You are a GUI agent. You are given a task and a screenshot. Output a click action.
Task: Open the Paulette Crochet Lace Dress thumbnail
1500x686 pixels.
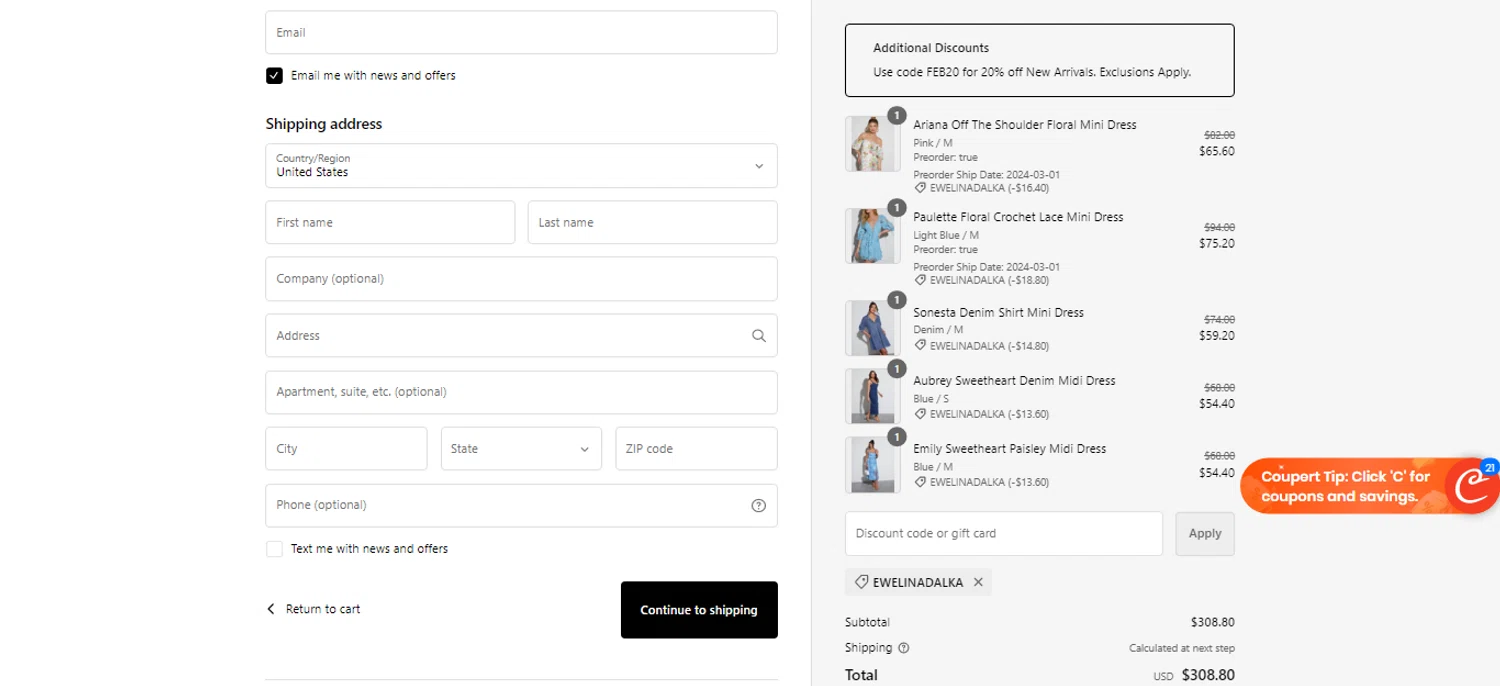(x=871, y=236)
